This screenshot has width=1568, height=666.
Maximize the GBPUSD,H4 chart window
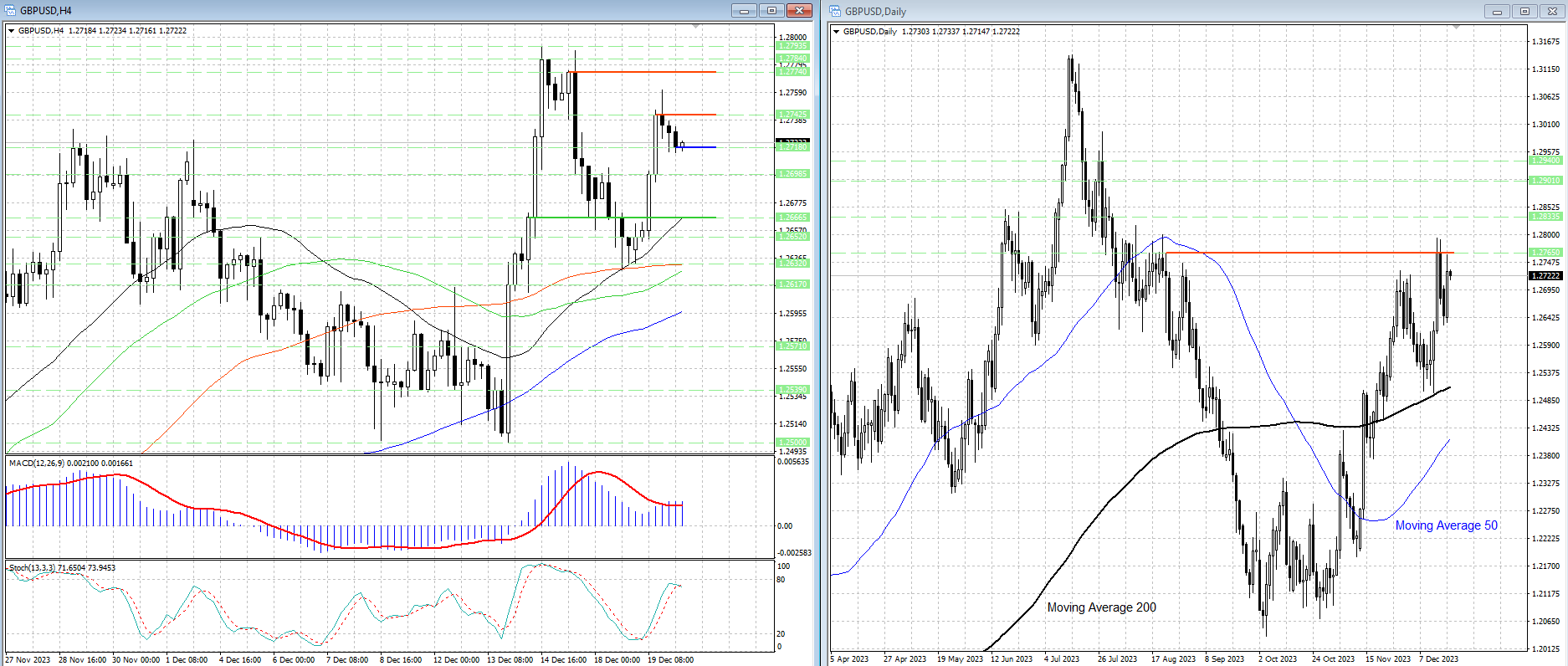[x=771, y=11]
